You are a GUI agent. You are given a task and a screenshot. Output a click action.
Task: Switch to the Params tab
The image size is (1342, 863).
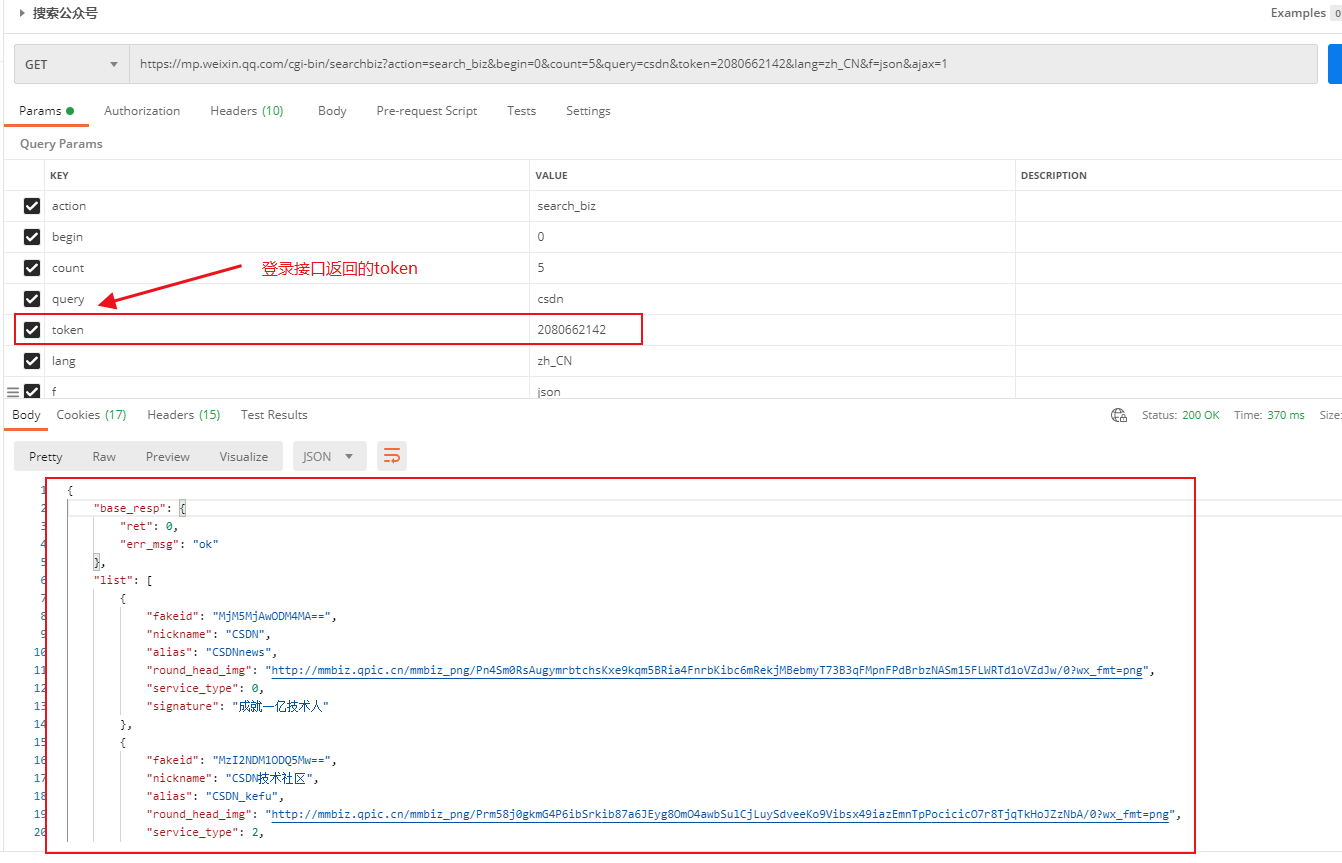click(x=46, y=111)
